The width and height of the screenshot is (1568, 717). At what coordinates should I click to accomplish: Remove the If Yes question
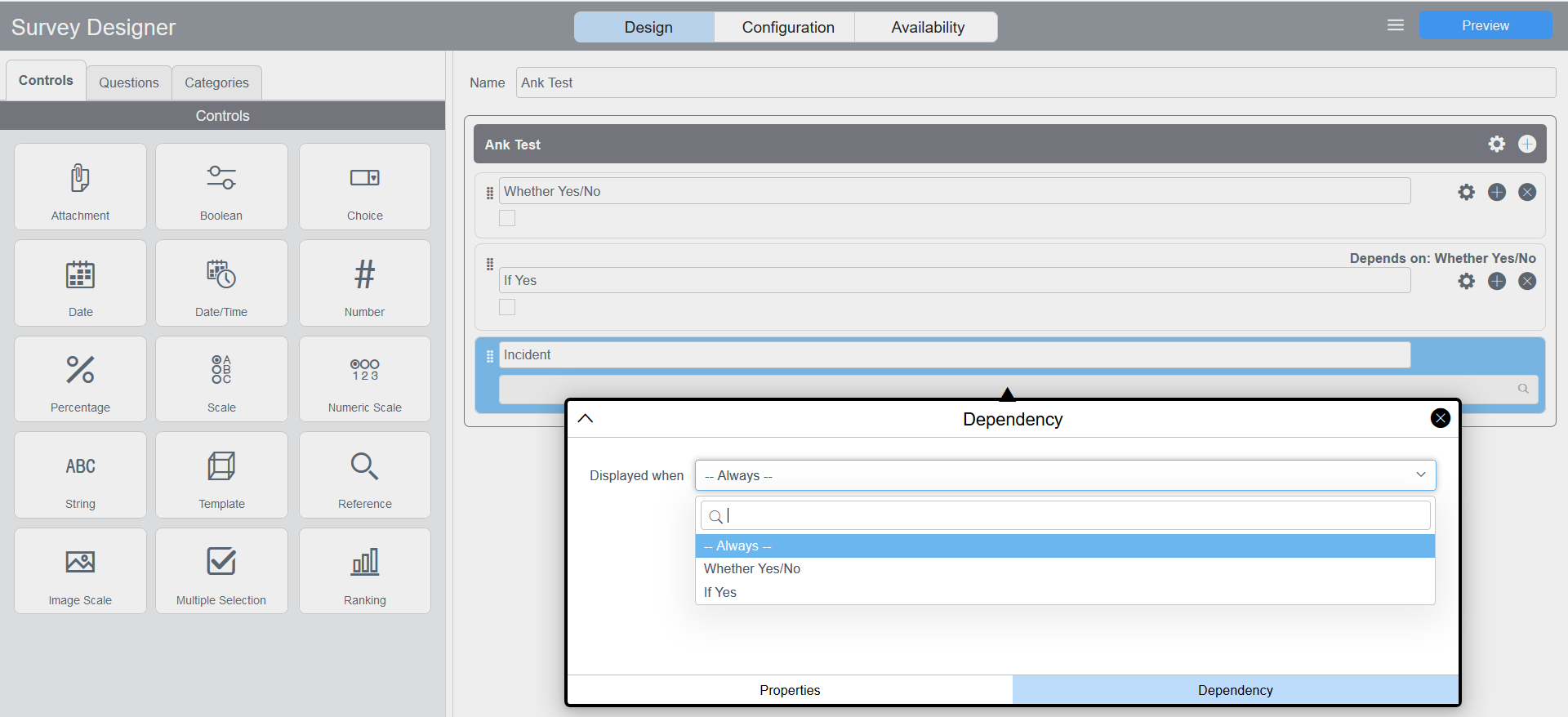point(1527,281)
